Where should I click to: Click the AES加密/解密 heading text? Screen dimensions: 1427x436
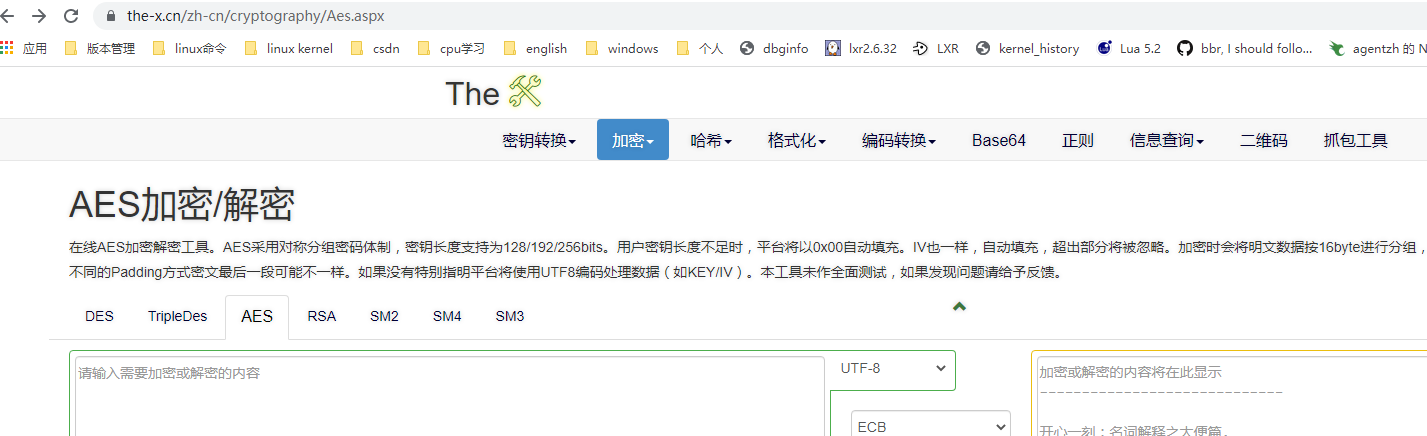tap(181, 205)
